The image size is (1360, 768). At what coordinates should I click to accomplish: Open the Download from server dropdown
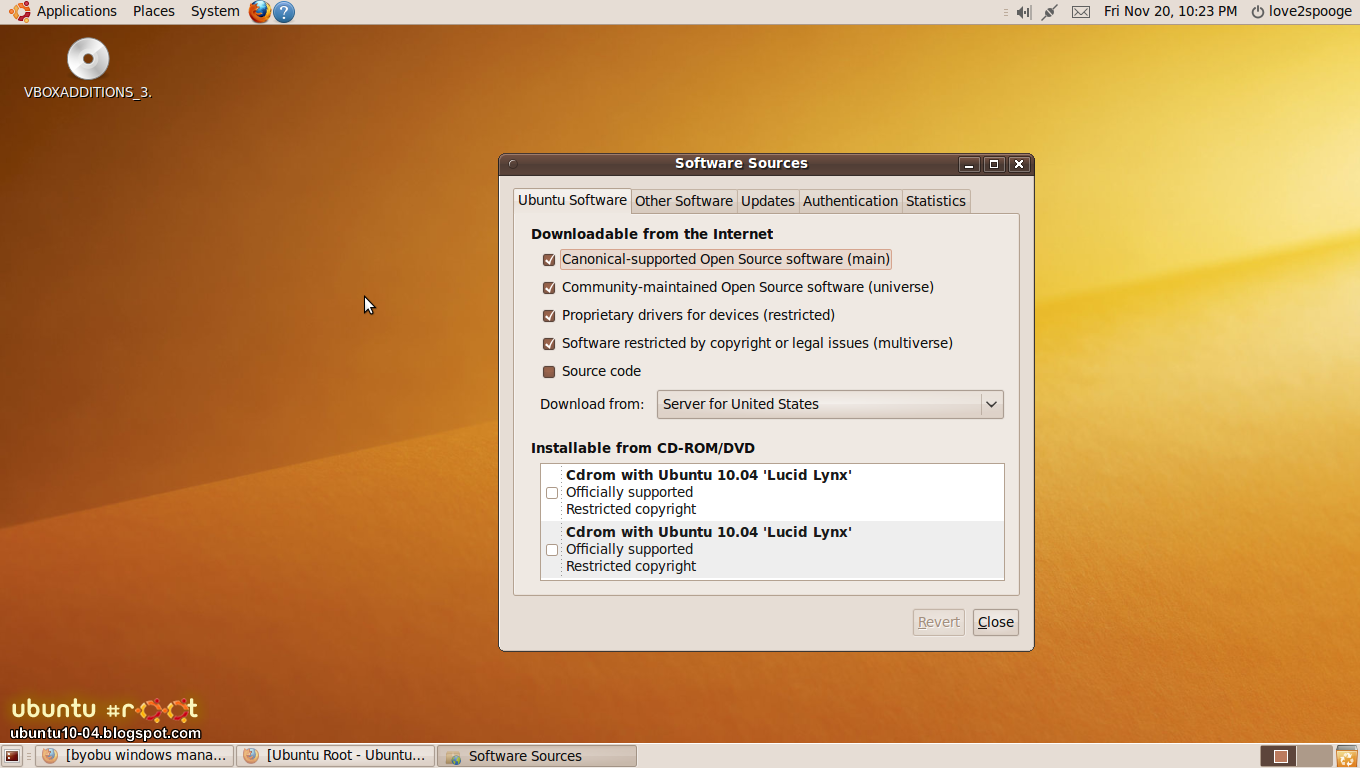pyautogui.click(x=830, y=404)
